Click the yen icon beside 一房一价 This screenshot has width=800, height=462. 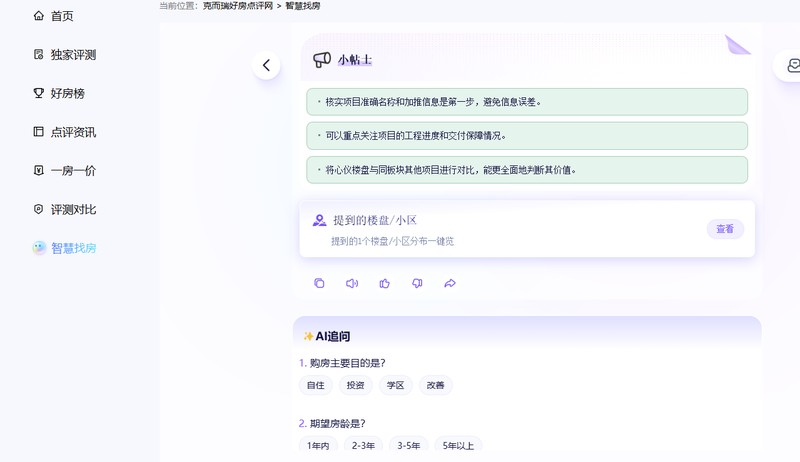click(39, 170)
